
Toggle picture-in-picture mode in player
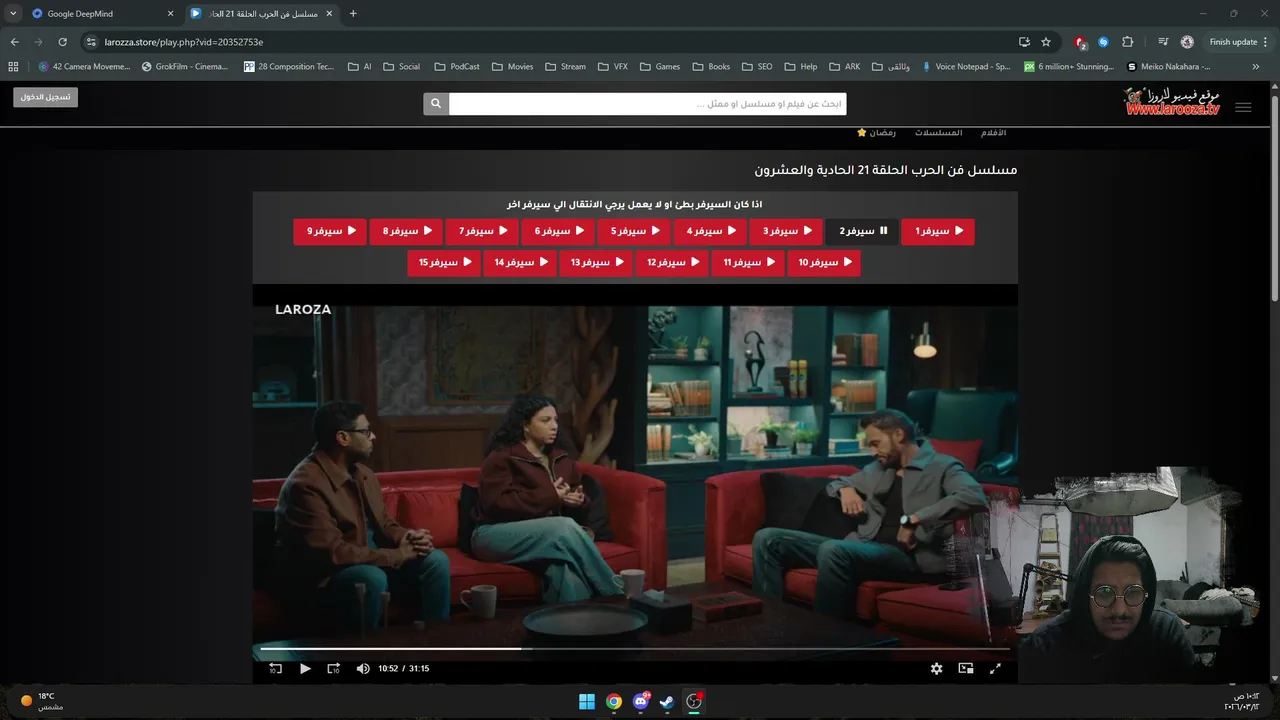tap(966, 669)
